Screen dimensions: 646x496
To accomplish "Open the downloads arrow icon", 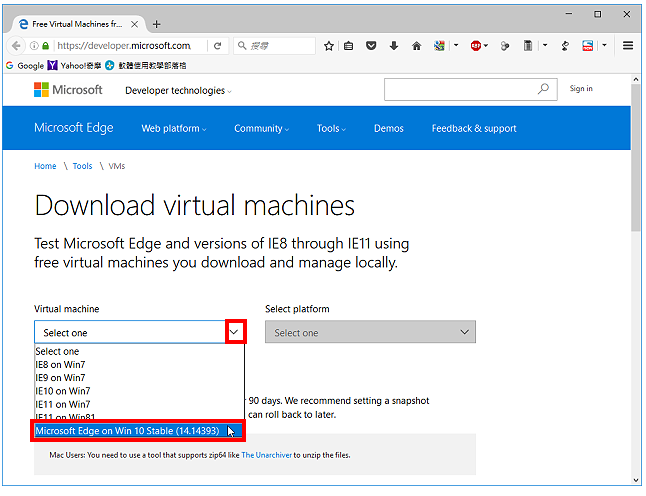I will tap(394, 45).
